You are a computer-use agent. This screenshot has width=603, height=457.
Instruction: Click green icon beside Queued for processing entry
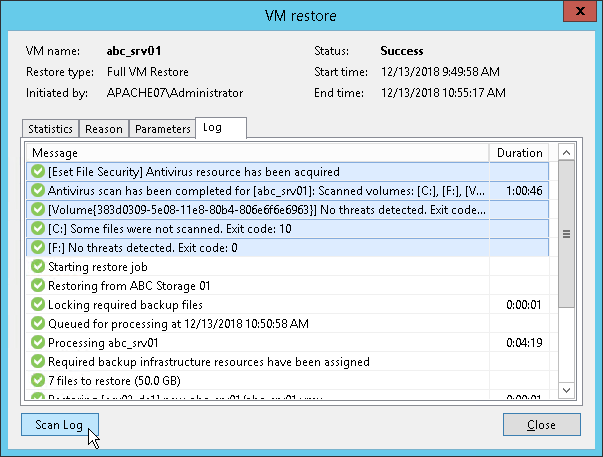pos(38,324)
